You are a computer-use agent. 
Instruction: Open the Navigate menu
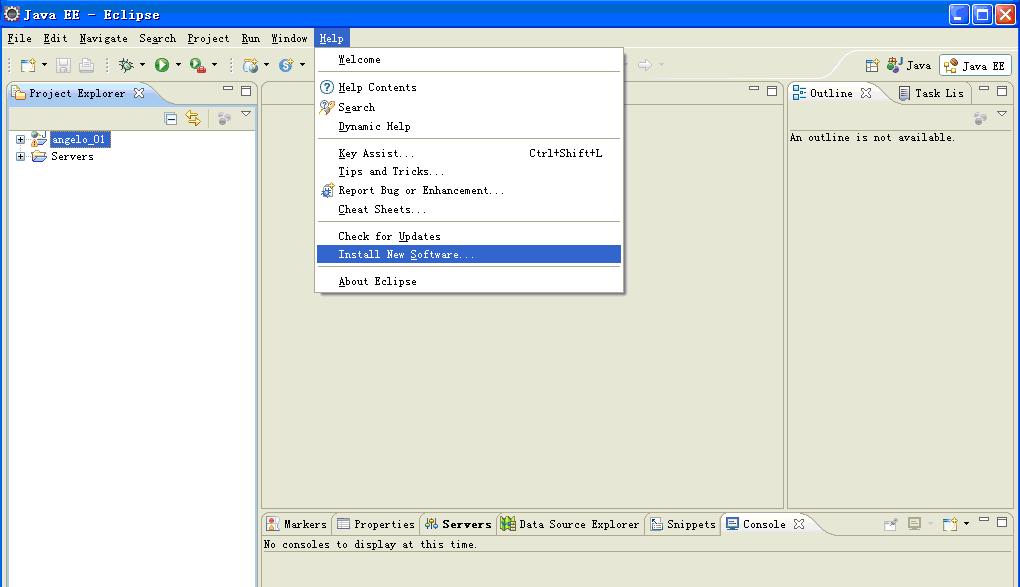pos(103,38)
